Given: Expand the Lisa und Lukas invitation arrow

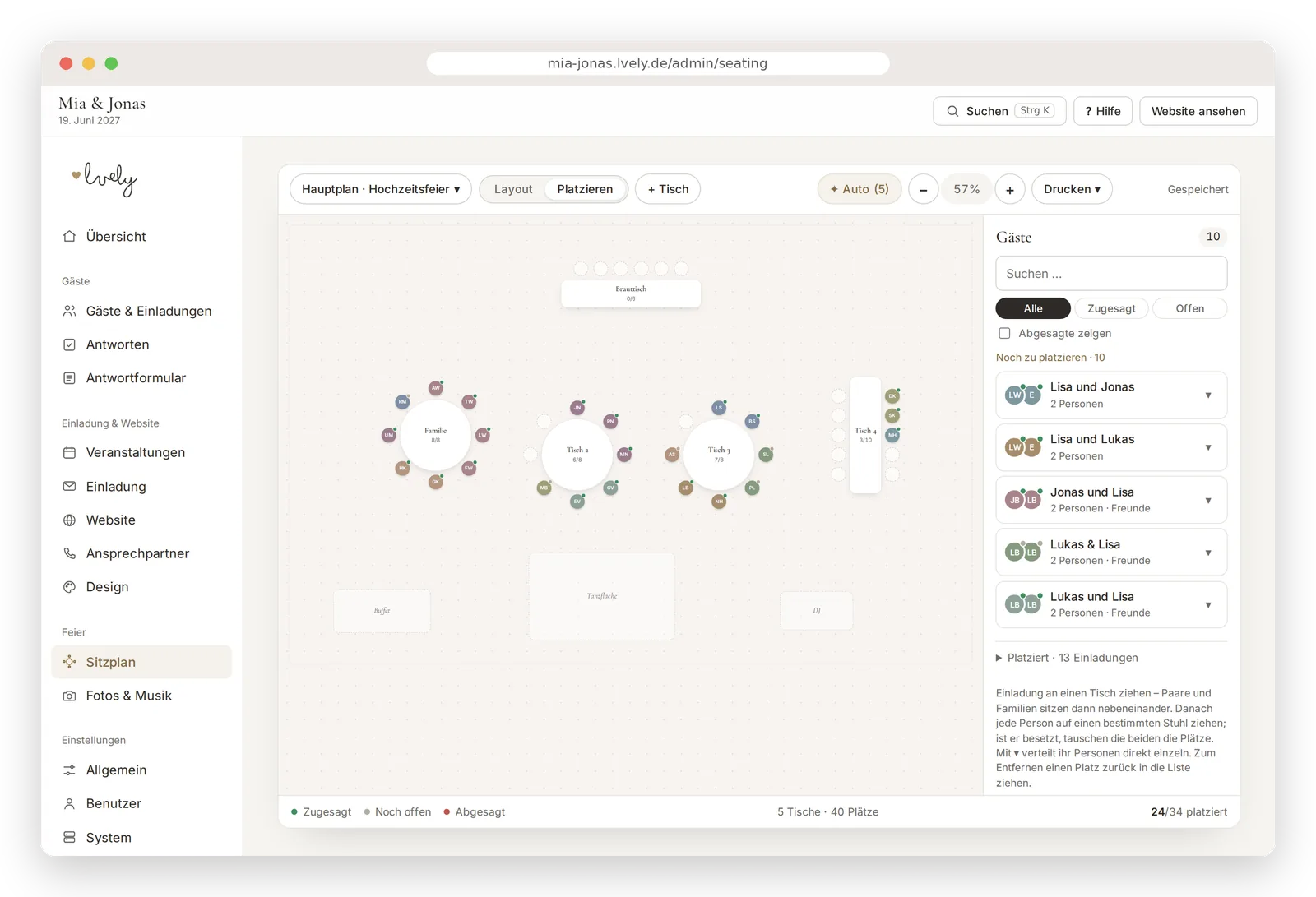Looking at the screenshot, I should (x=1208, y=447).
